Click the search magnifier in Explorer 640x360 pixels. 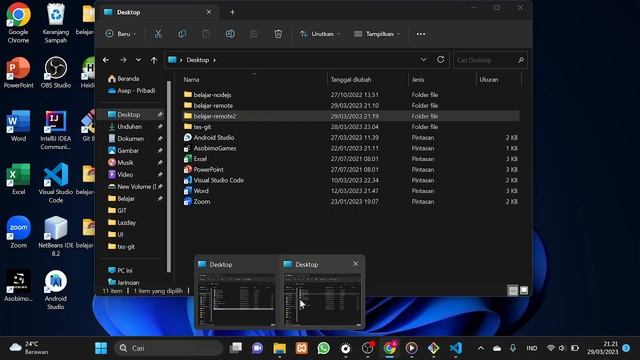click(x=521, y=60)
